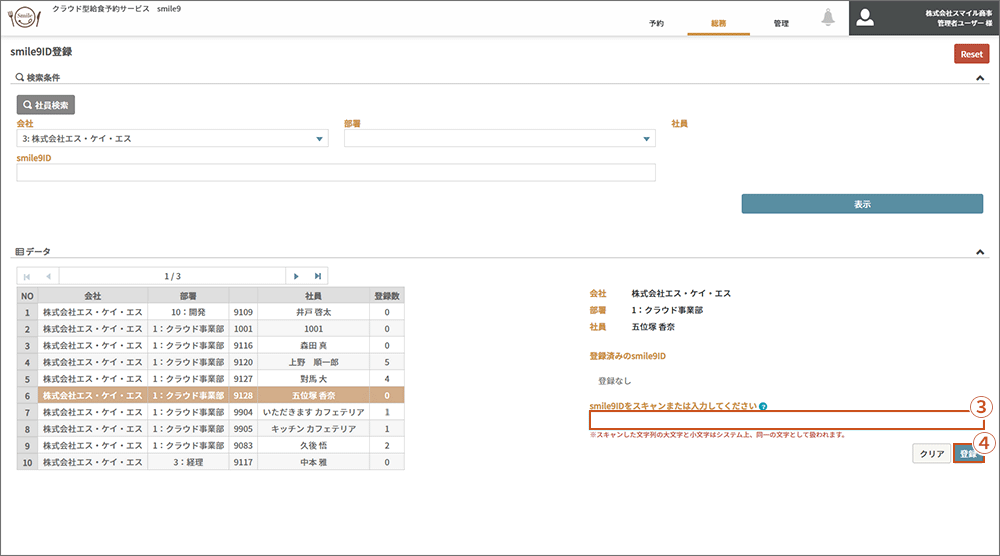Viewport: 1000px width, 556px height.
Task: Click the 会社 column header in table
Action: pos(92,296)
